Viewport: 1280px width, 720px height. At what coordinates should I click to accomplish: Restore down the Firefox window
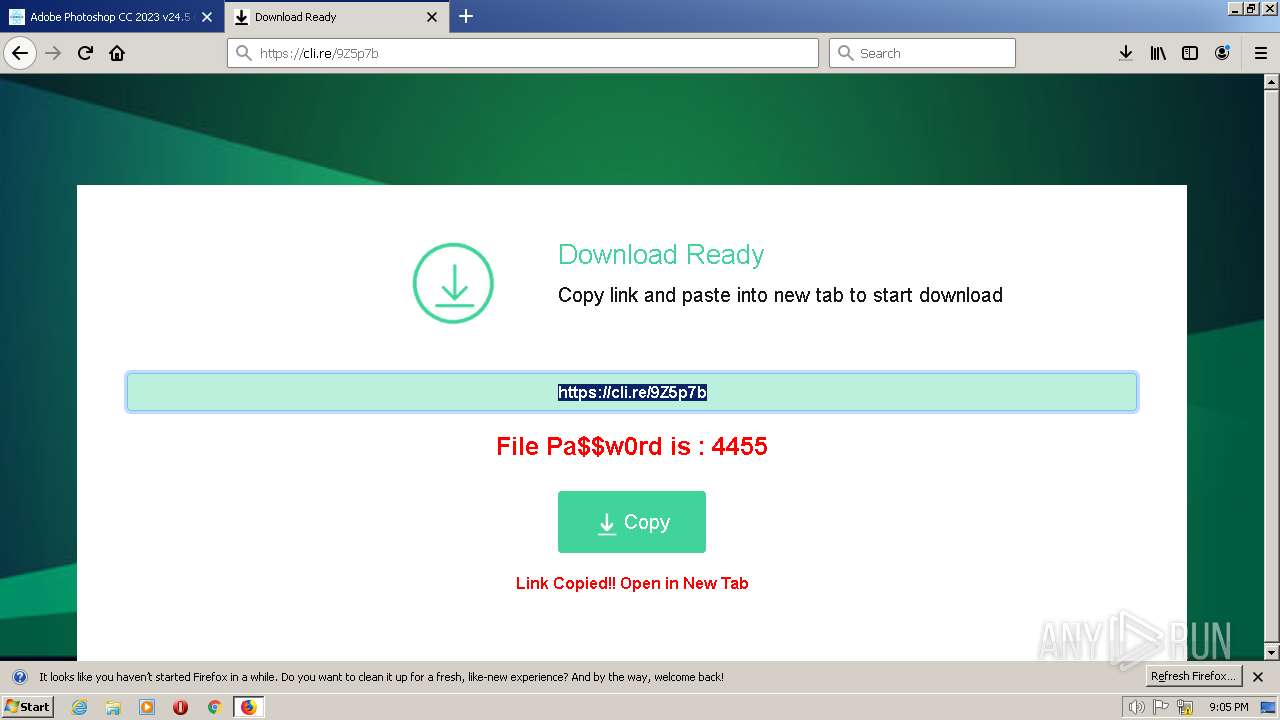click(x=1251, y=8)
